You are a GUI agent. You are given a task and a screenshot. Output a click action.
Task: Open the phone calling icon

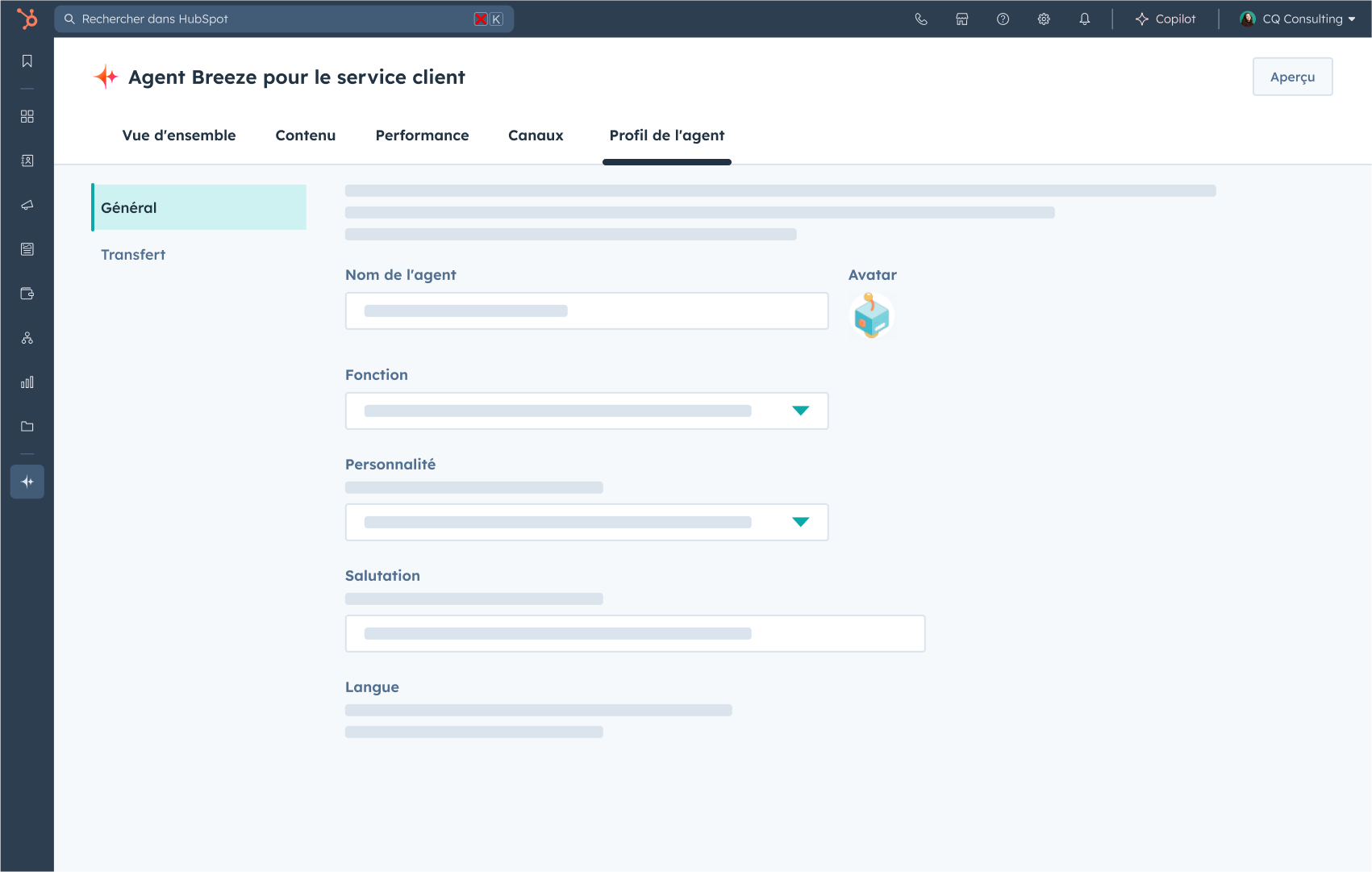[x=921, y=19]
